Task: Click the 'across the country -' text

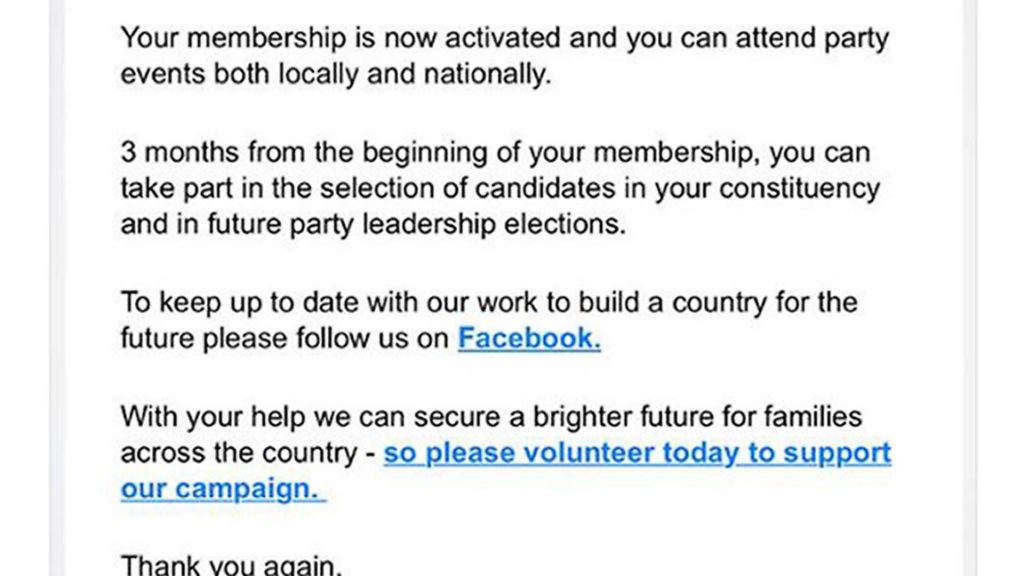Action: [248, 453]
